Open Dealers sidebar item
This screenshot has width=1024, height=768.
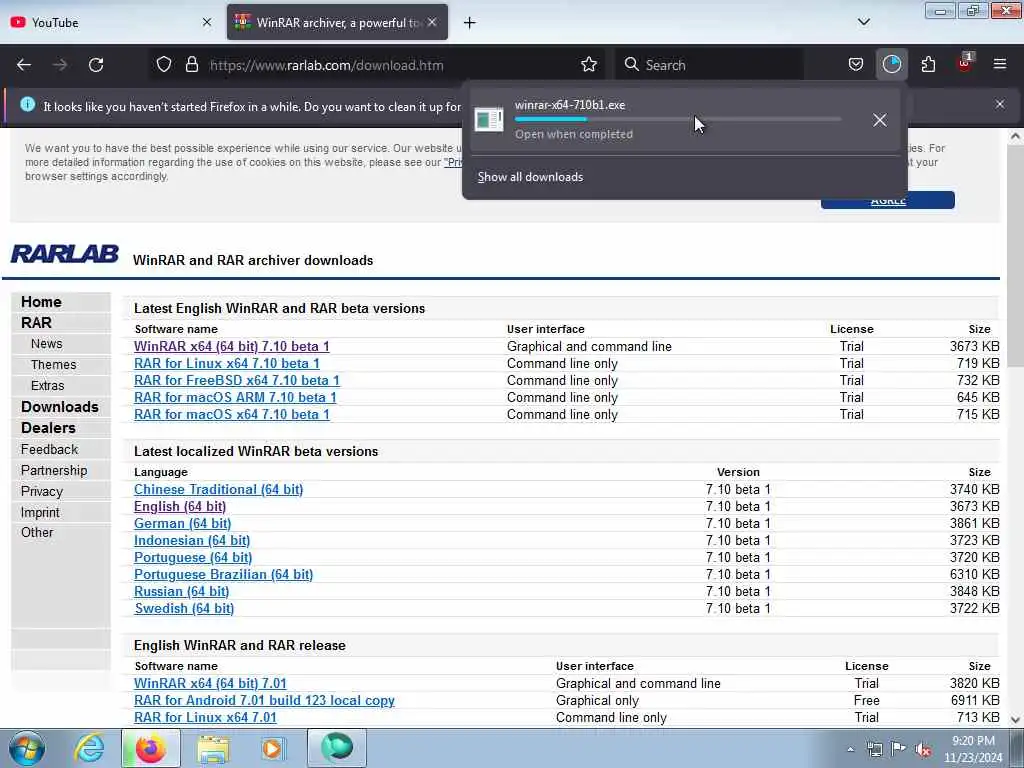48,428
